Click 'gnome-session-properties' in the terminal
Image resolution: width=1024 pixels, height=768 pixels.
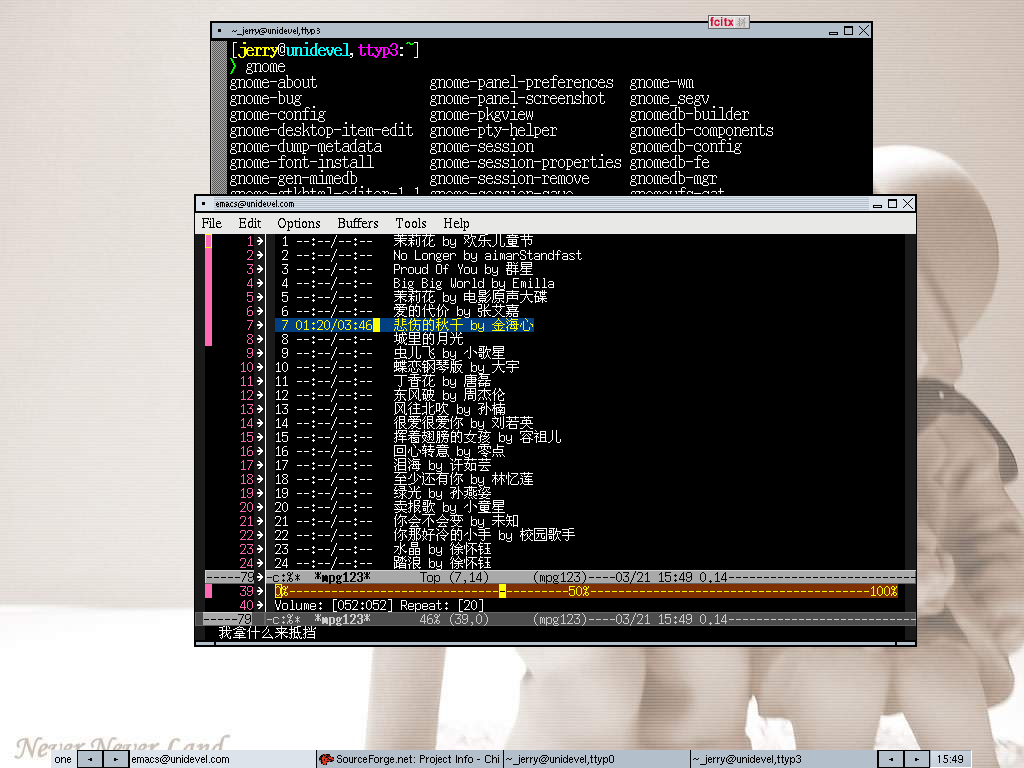525,163
